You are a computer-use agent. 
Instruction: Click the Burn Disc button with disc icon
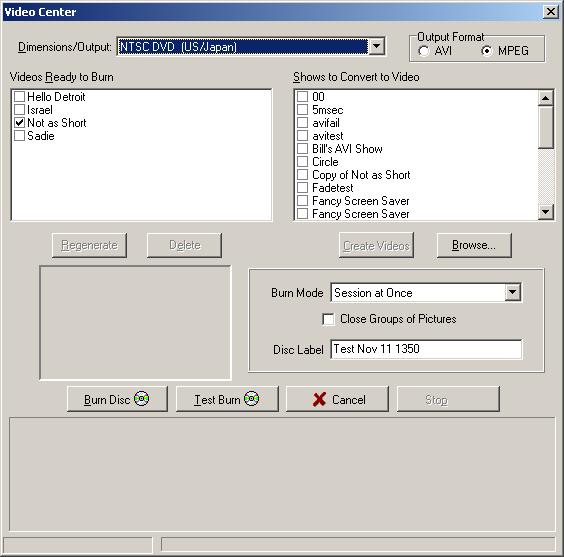[117, 399]
